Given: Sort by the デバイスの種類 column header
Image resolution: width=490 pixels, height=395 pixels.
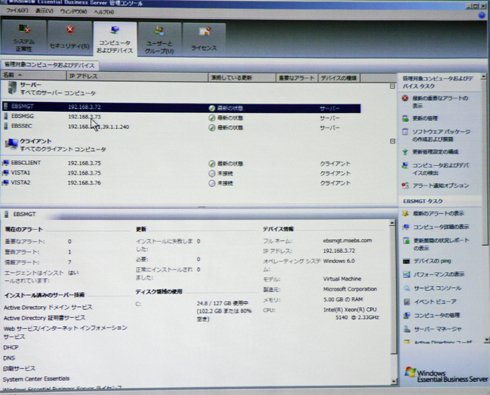Looking at the screenshot, I should point(339,78).
